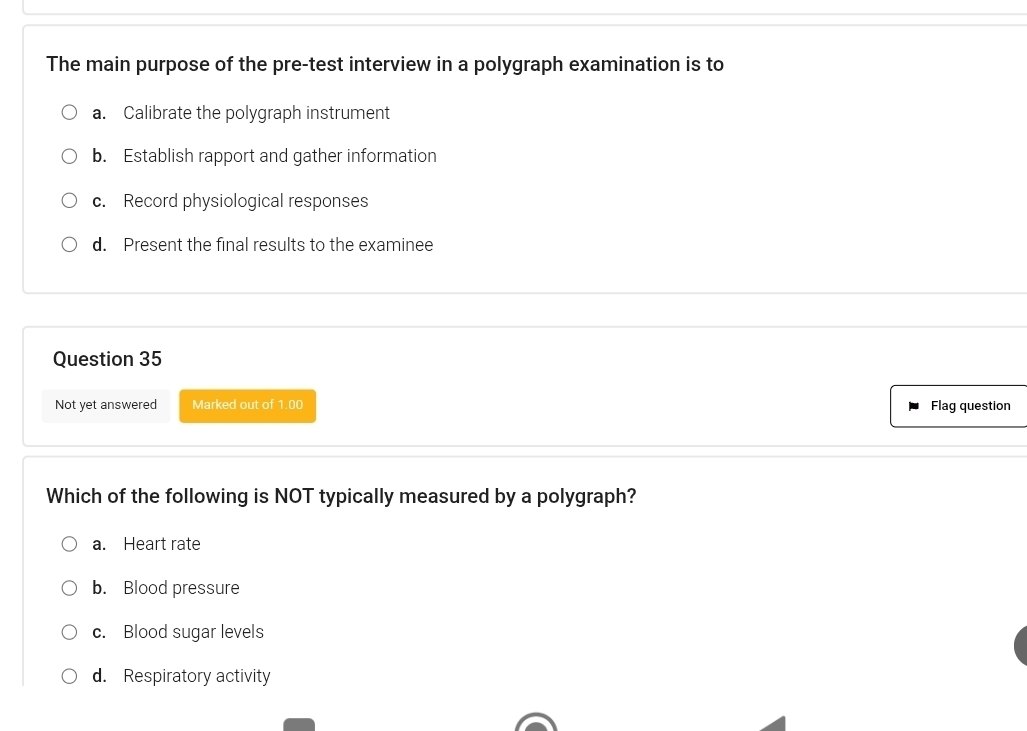This screenshot has width=1027, height=731.
Task: Select Record physiological responses radio button
Action: coord(69,201)
